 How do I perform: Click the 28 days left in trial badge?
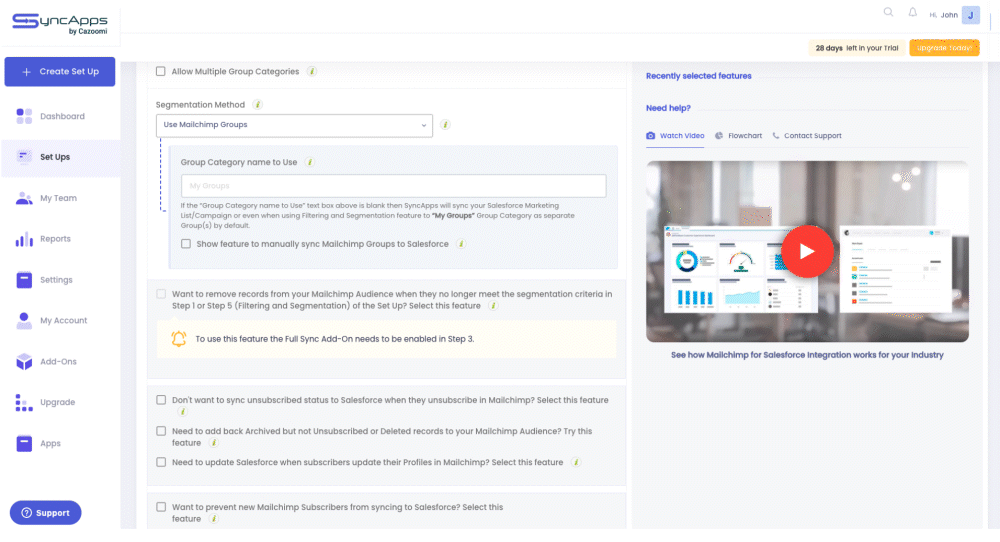coord(857,48)
